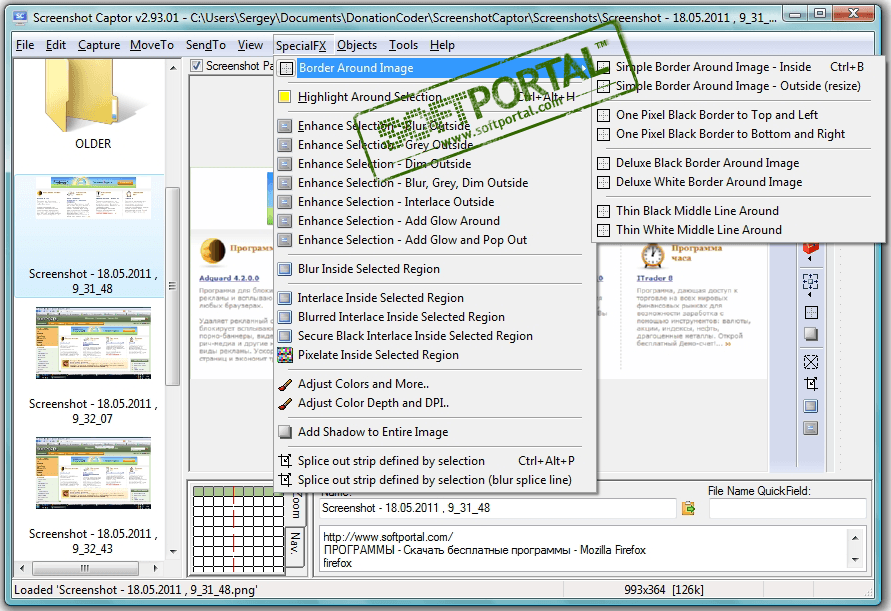The height and width of the screenshot is (611, 891).
Task: Click the zoom grid preview panel
Action: pos(238,528)
